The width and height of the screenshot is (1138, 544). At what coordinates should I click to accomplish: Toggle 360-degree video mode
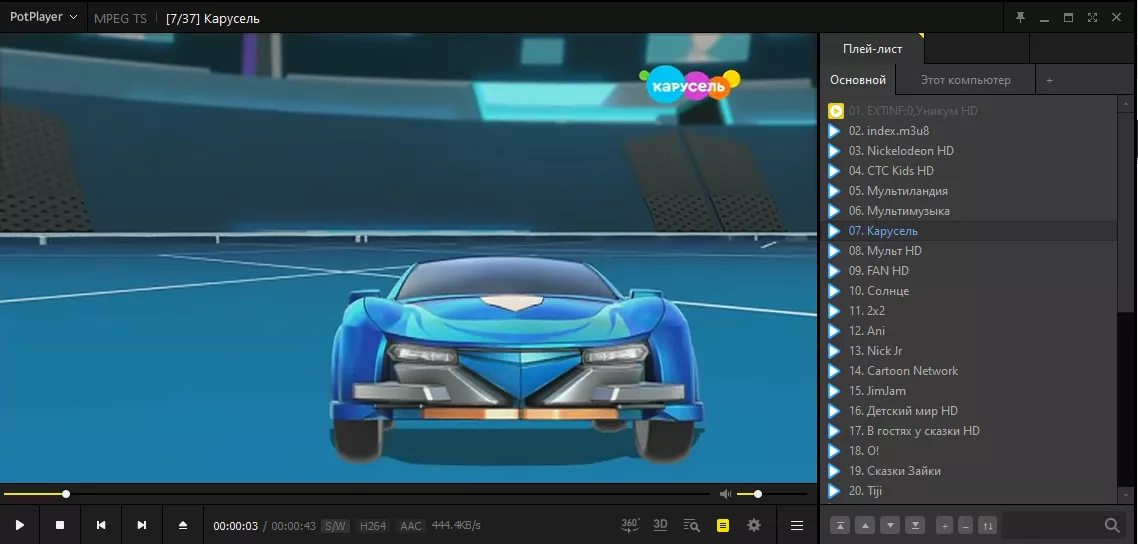[630, 524]
